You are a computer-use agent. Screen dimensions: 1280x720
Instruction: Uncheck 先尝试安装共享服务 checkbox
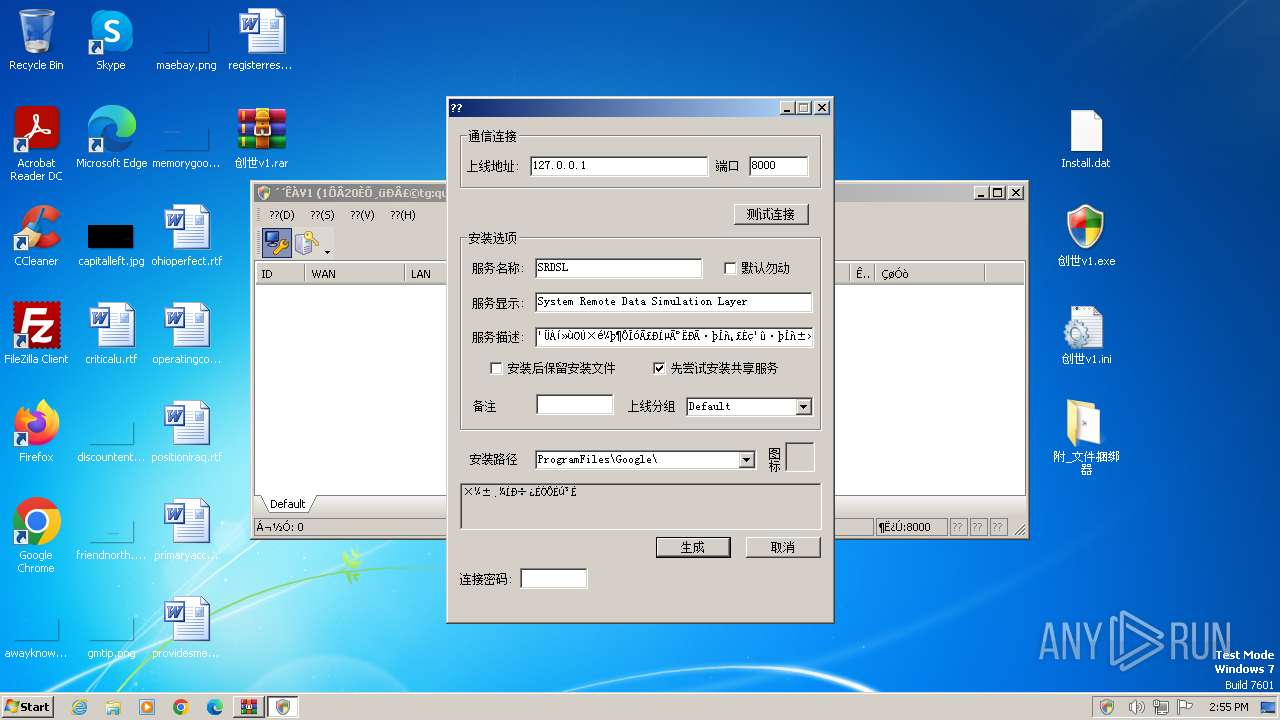point(659,368)
